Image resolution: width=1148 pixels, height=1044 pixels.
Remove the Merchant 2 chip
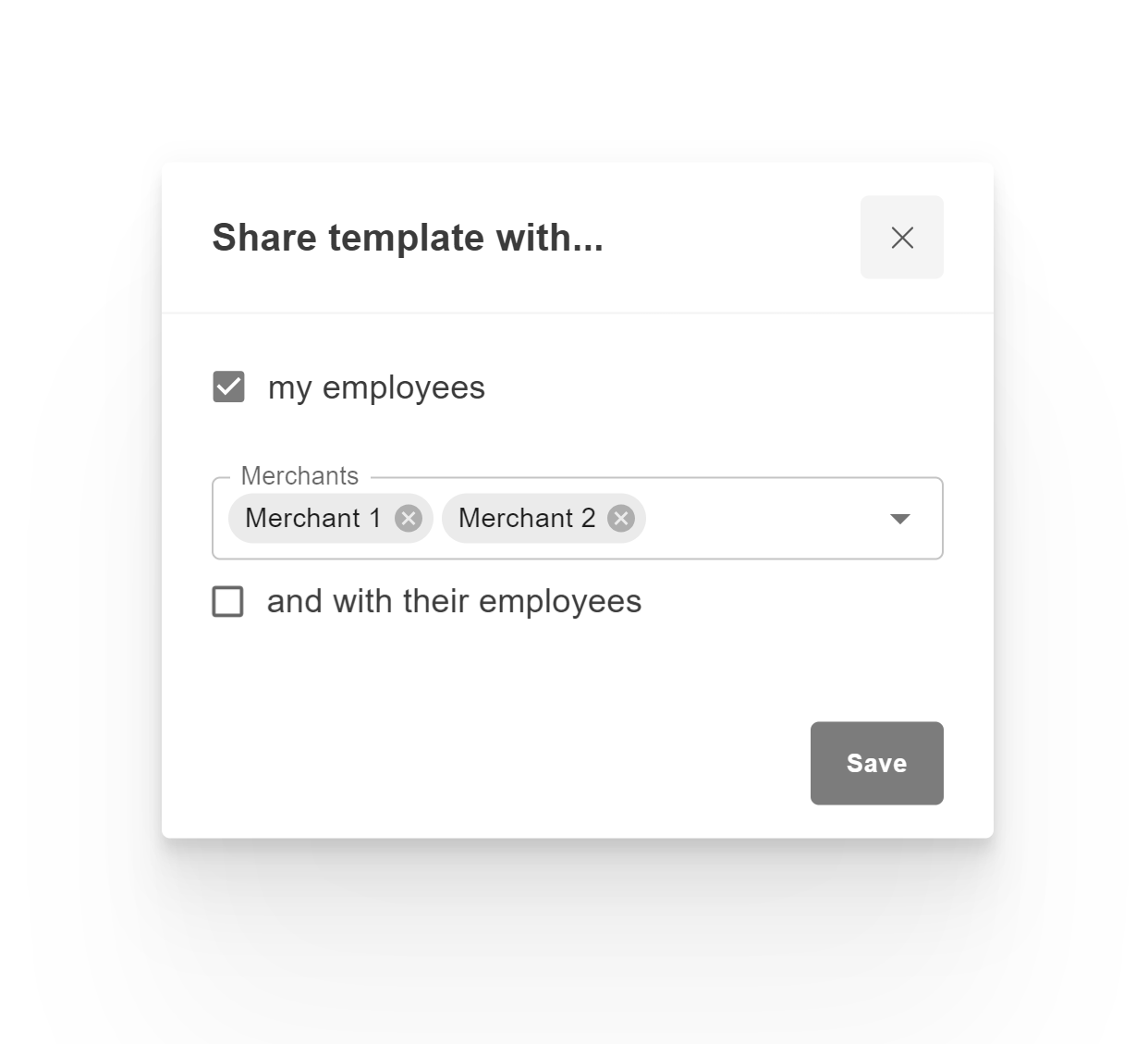click(x=621, y=519)
